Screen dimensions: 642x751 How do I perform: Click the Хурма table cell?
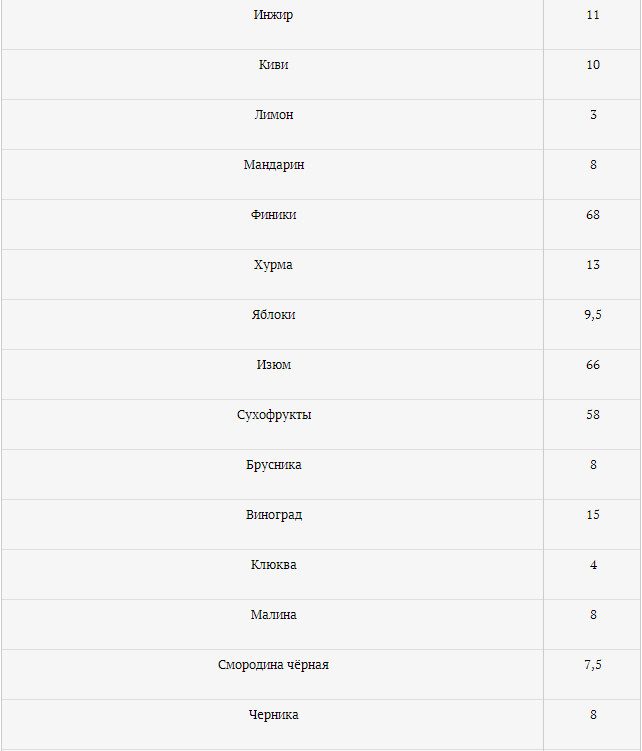click(273, 265)
